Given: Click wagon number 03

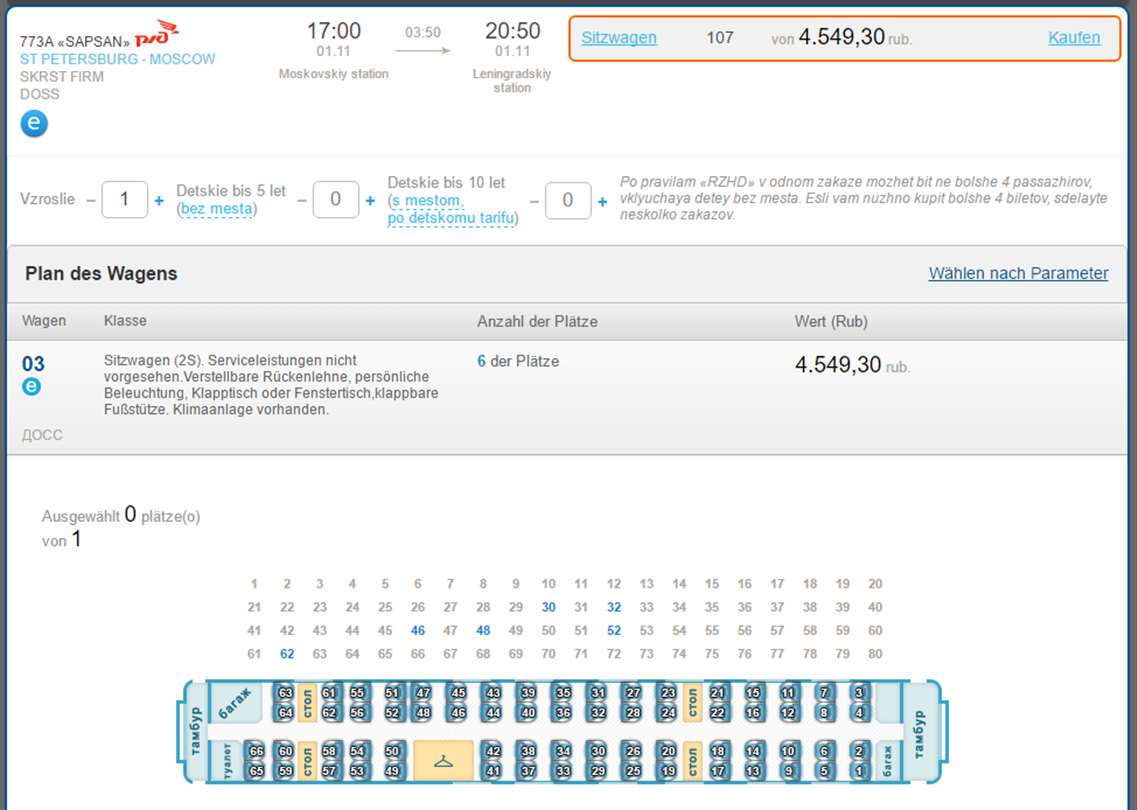Looking at the screenshot, I should coord(33,363).
